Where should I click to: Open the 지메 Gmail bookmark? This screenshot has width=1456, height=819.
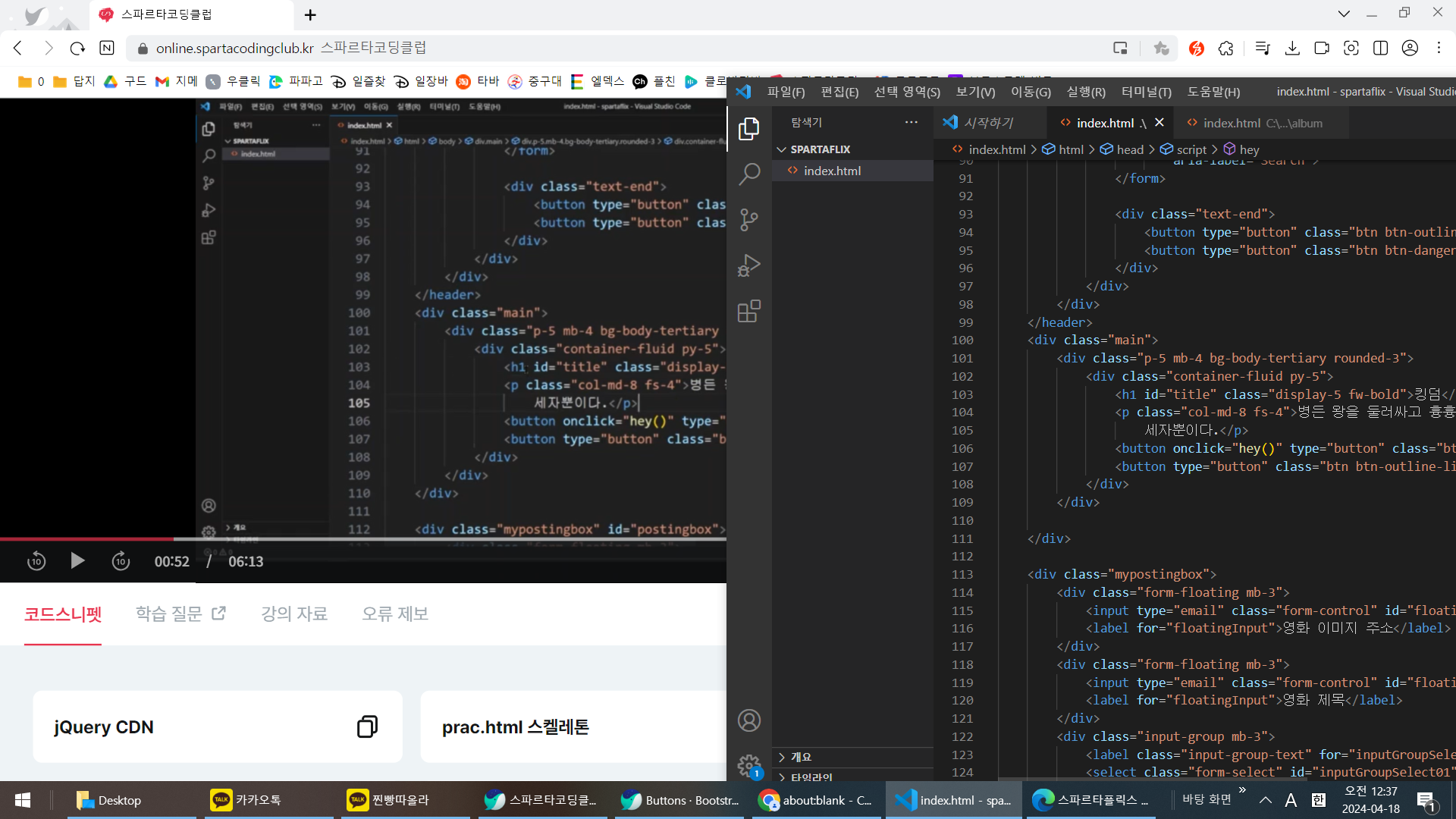(176, 81)
